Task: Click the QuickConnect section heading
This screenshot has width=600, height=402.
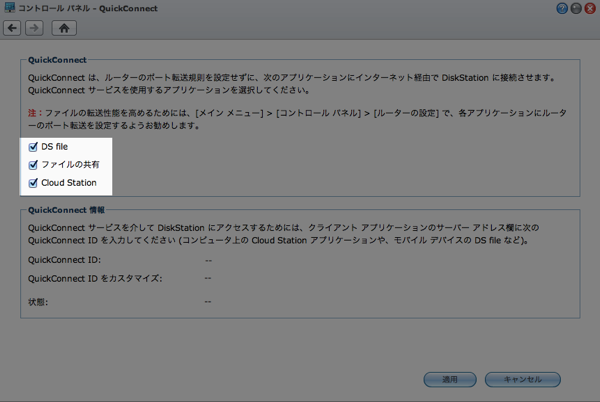Action: point(57,60)
